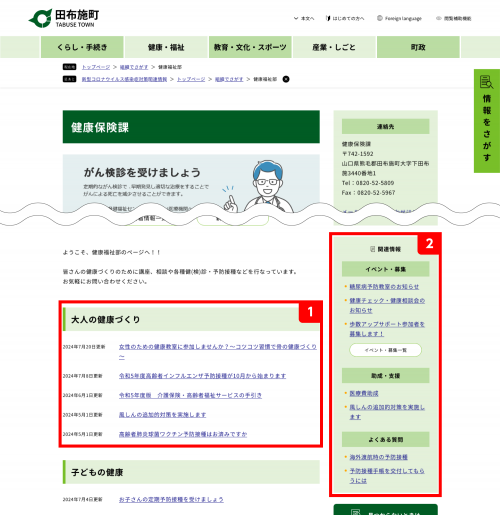Jump to content via the 本文へ chevron
The image size is (500, 515).
click(x=296, y=18)
